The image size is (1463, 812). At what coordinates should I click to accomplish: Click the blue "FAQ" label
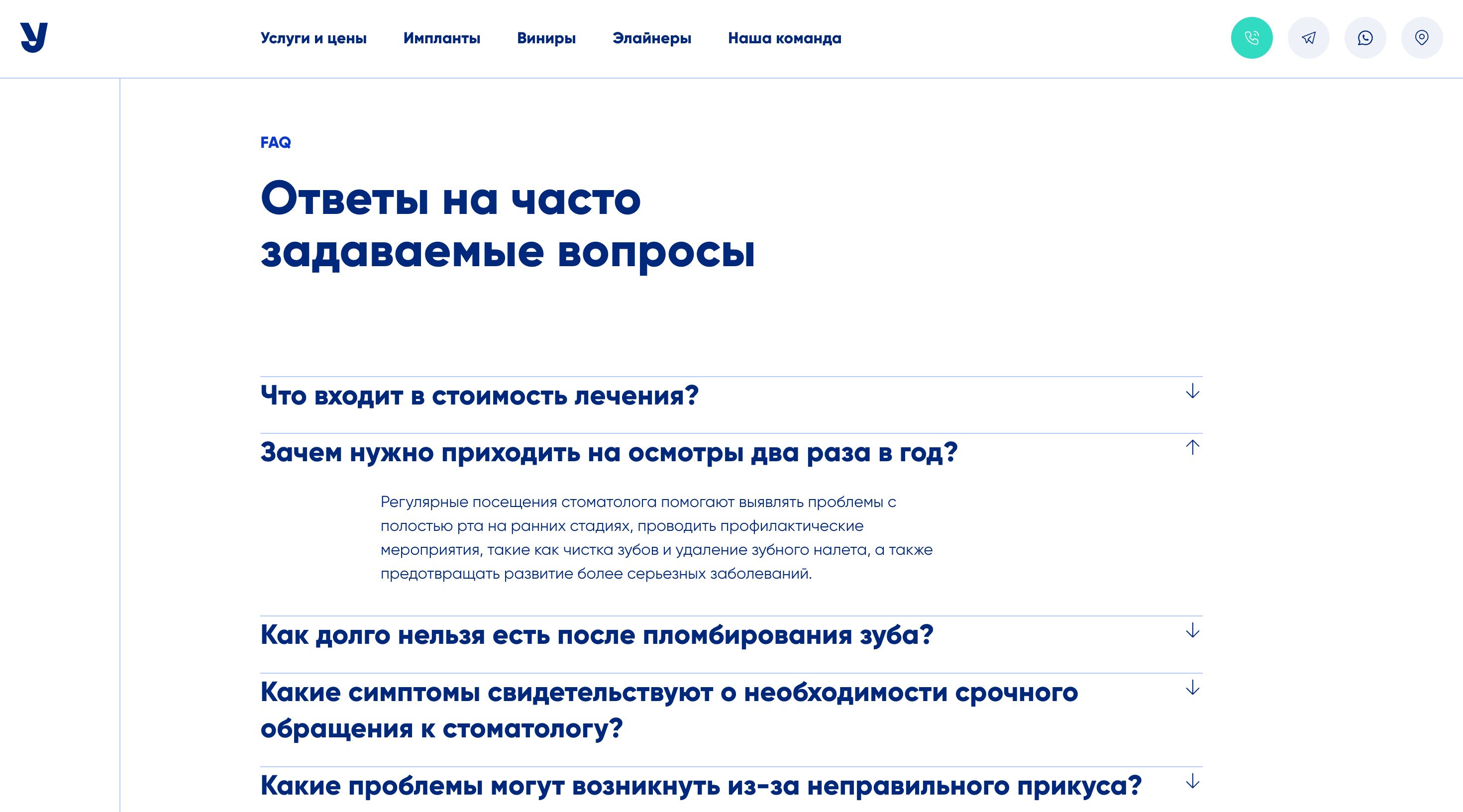[276, 143]
